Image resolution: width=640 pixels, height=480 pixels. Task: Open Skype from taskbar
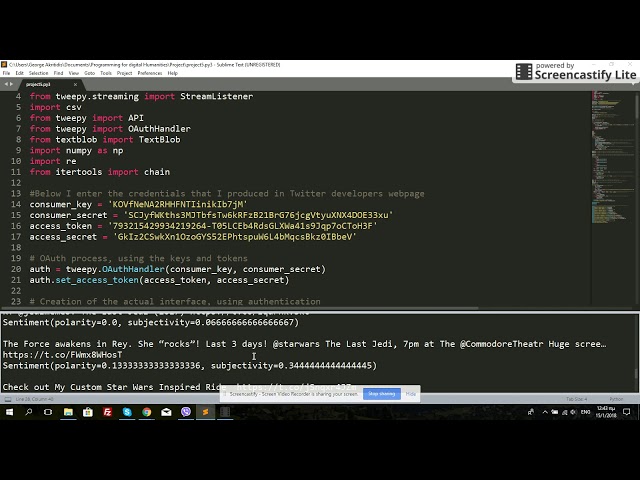(127, 412)
